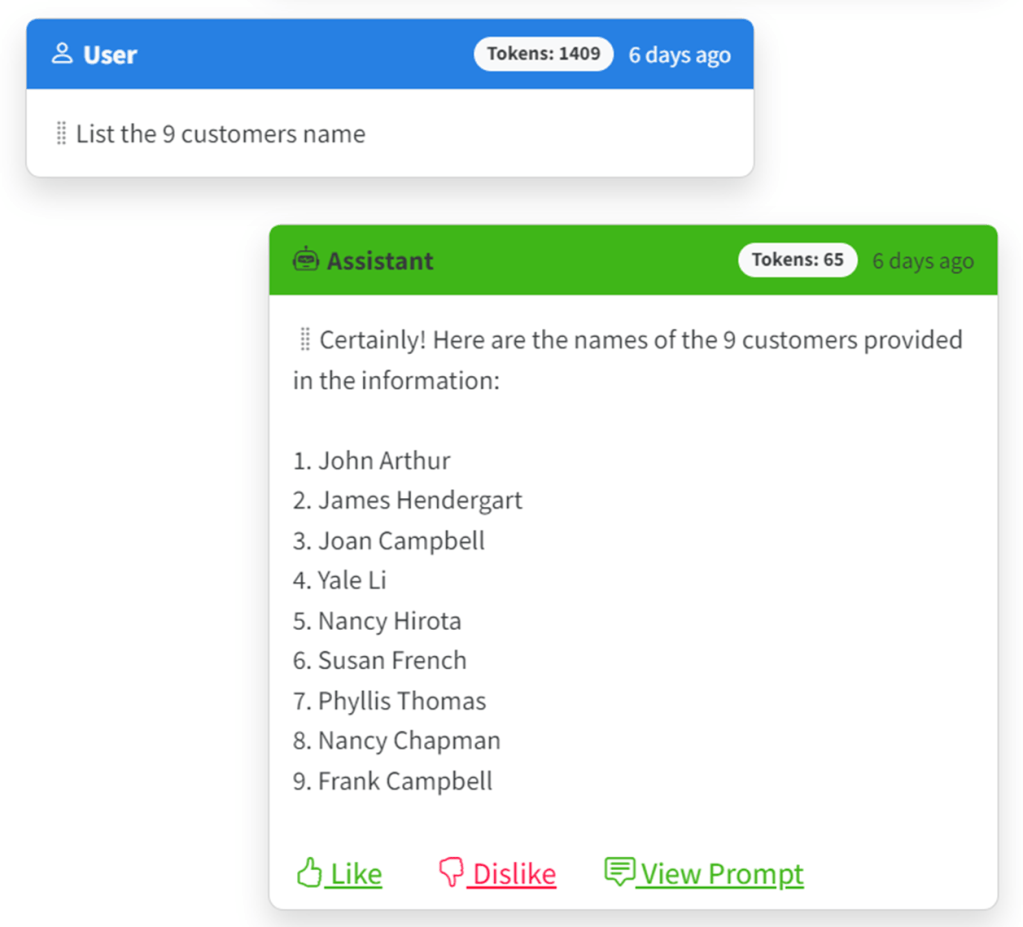Select the 'List the 9 customers name' message text
1023x927 pixels.
tap(221, 134)
